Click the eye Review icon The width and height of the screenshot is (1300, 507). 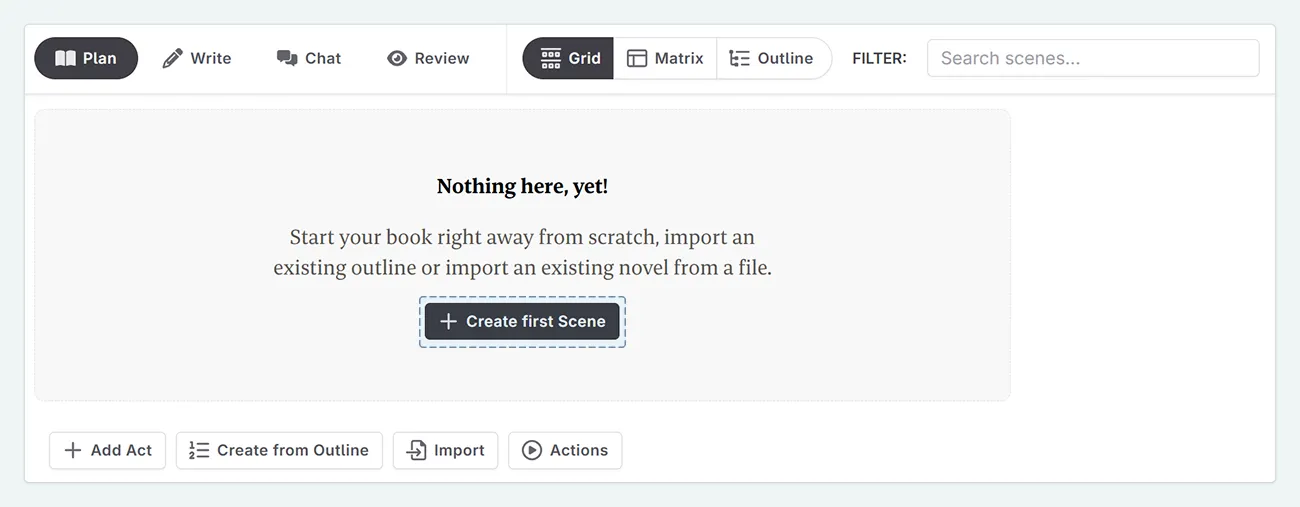coord(397,58)
